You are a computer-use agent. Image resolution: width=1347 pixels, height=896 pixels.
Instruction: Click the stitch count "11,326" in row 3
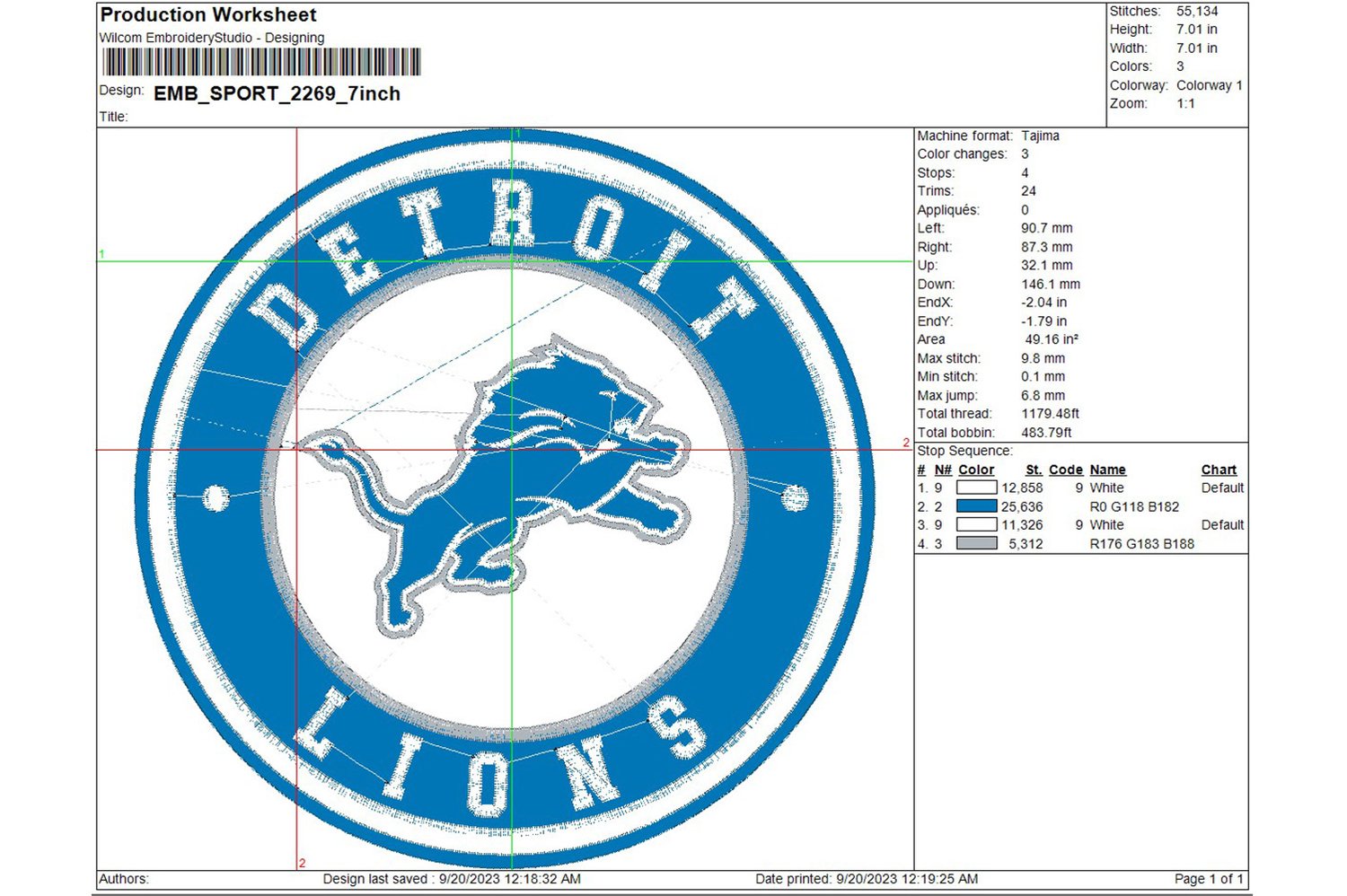tap(1022, 524)
